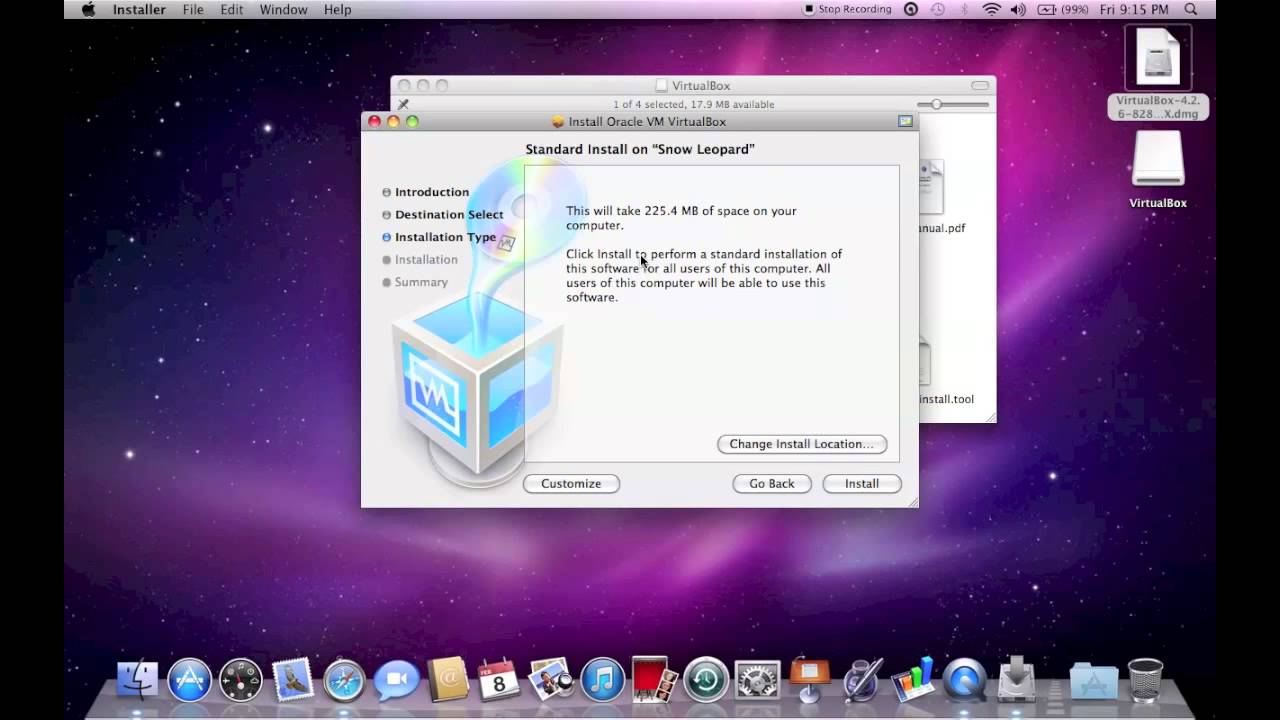Launch Pages from the Dock
The height and width of the screenshot is (720, 1280).
point(862,680)
